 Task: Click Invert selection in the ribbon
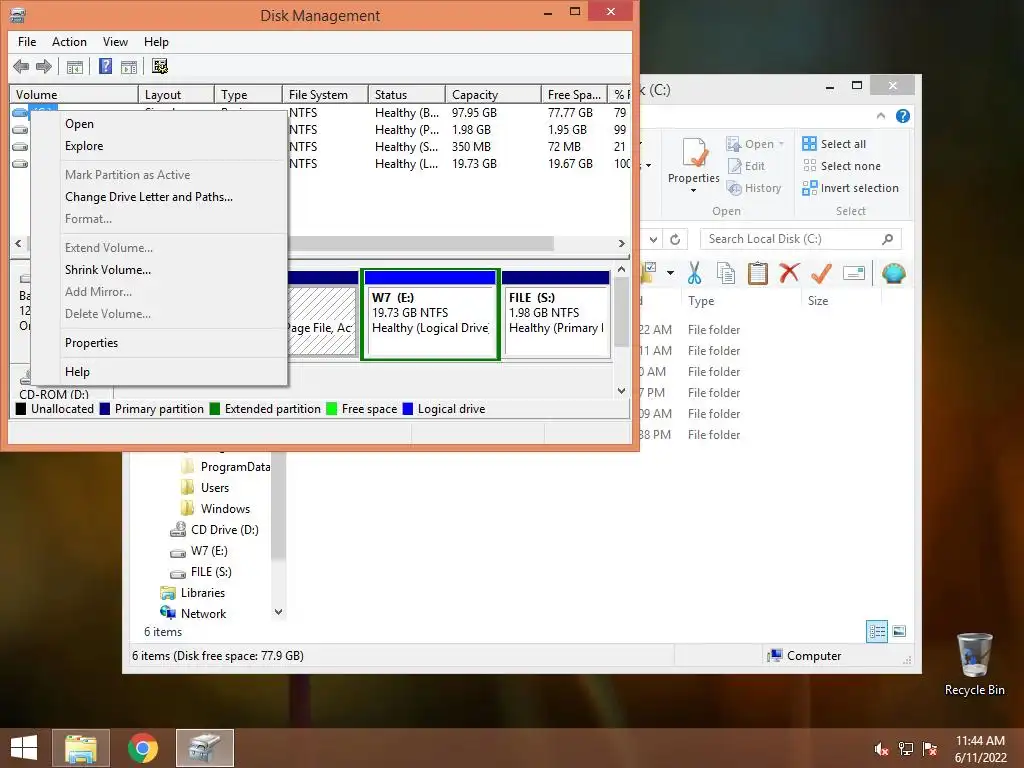click(x=850, y=188)
